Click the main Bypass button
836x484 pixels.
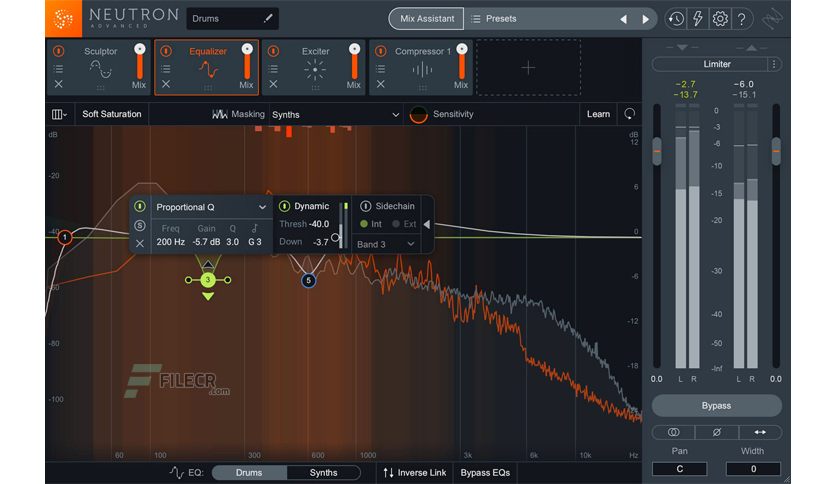716,406
